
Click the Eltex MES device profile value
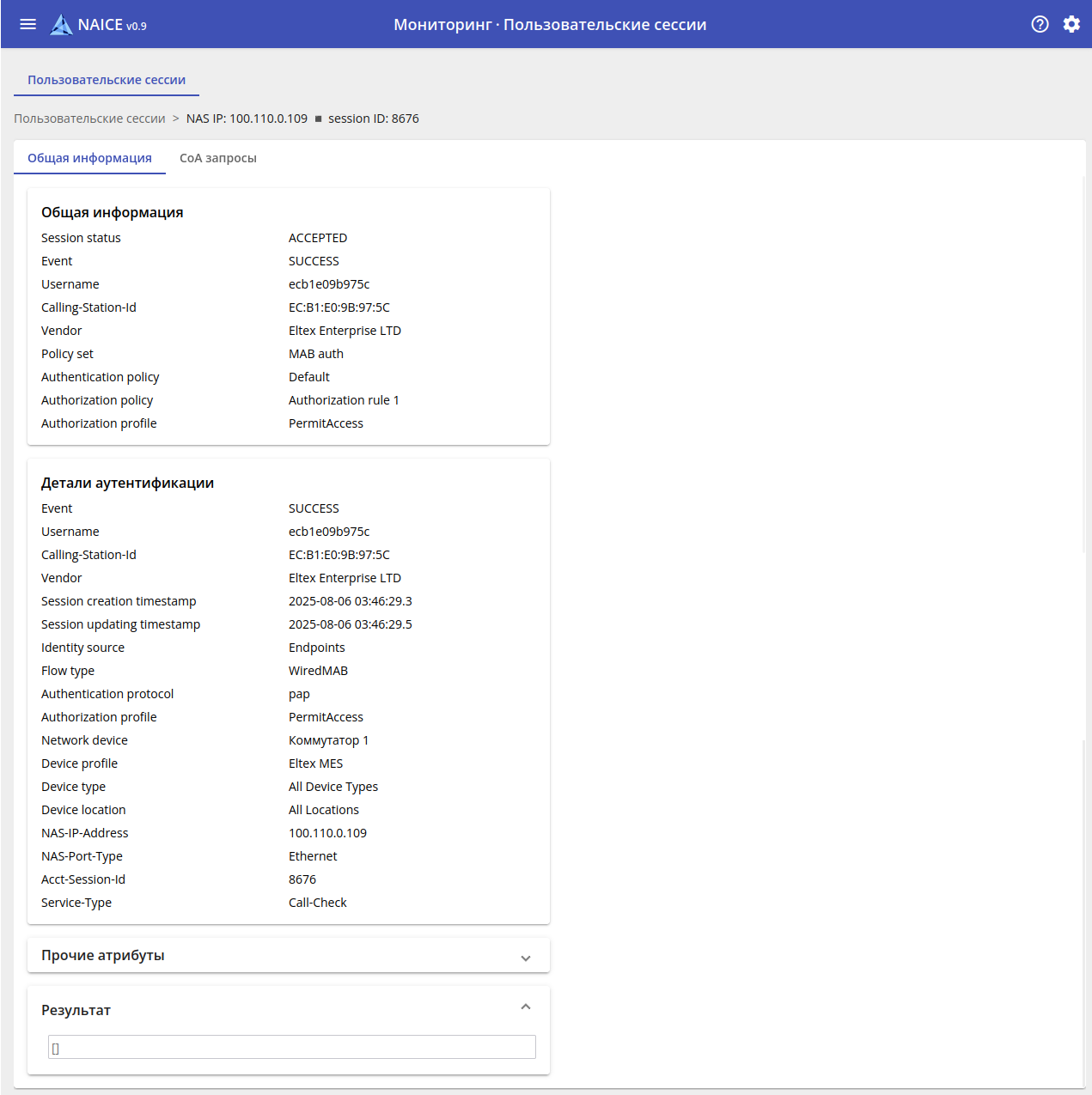point(315,763)
